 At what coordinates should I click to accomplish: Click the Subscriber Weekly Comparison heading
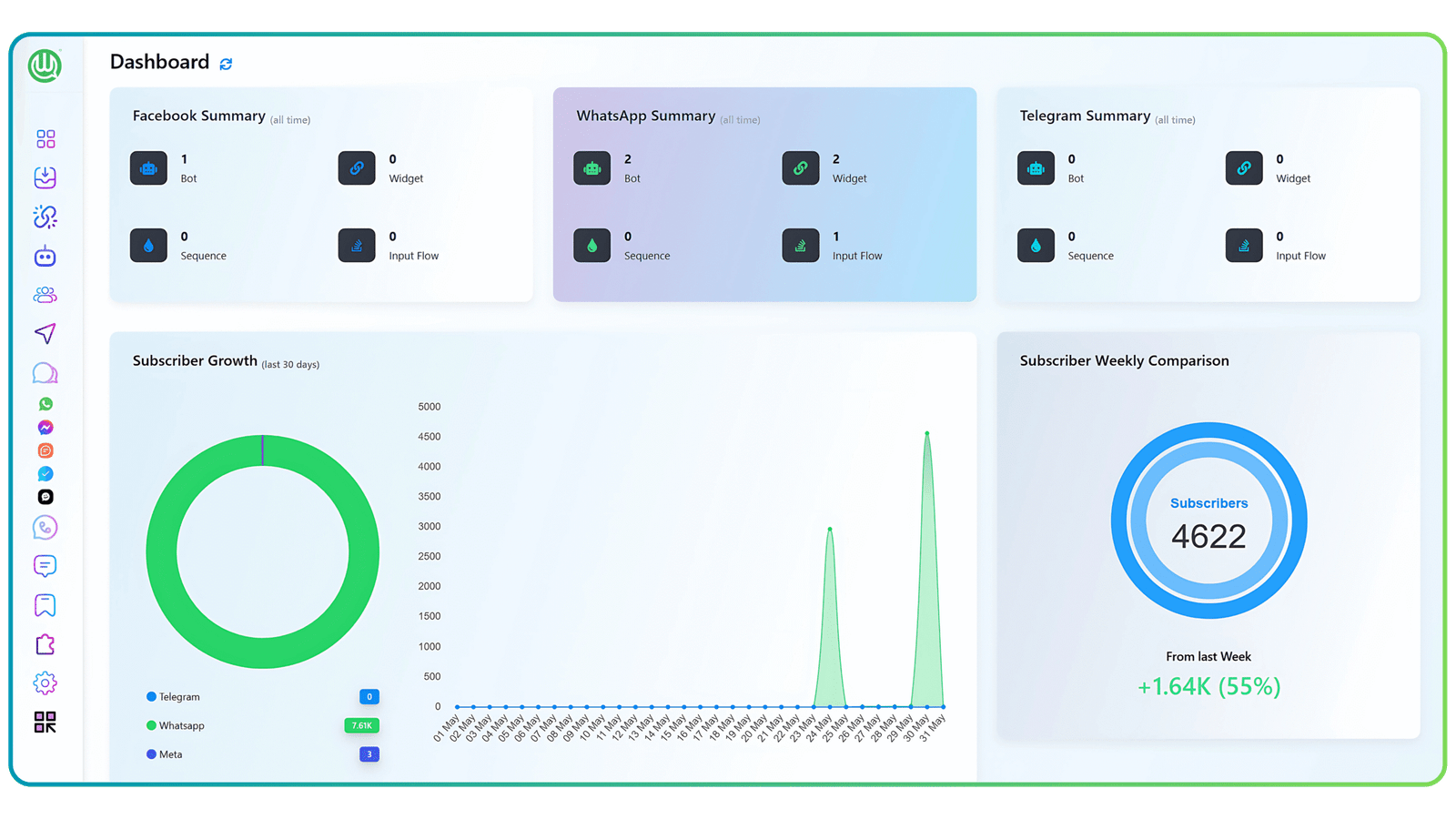click(1125, 361)
